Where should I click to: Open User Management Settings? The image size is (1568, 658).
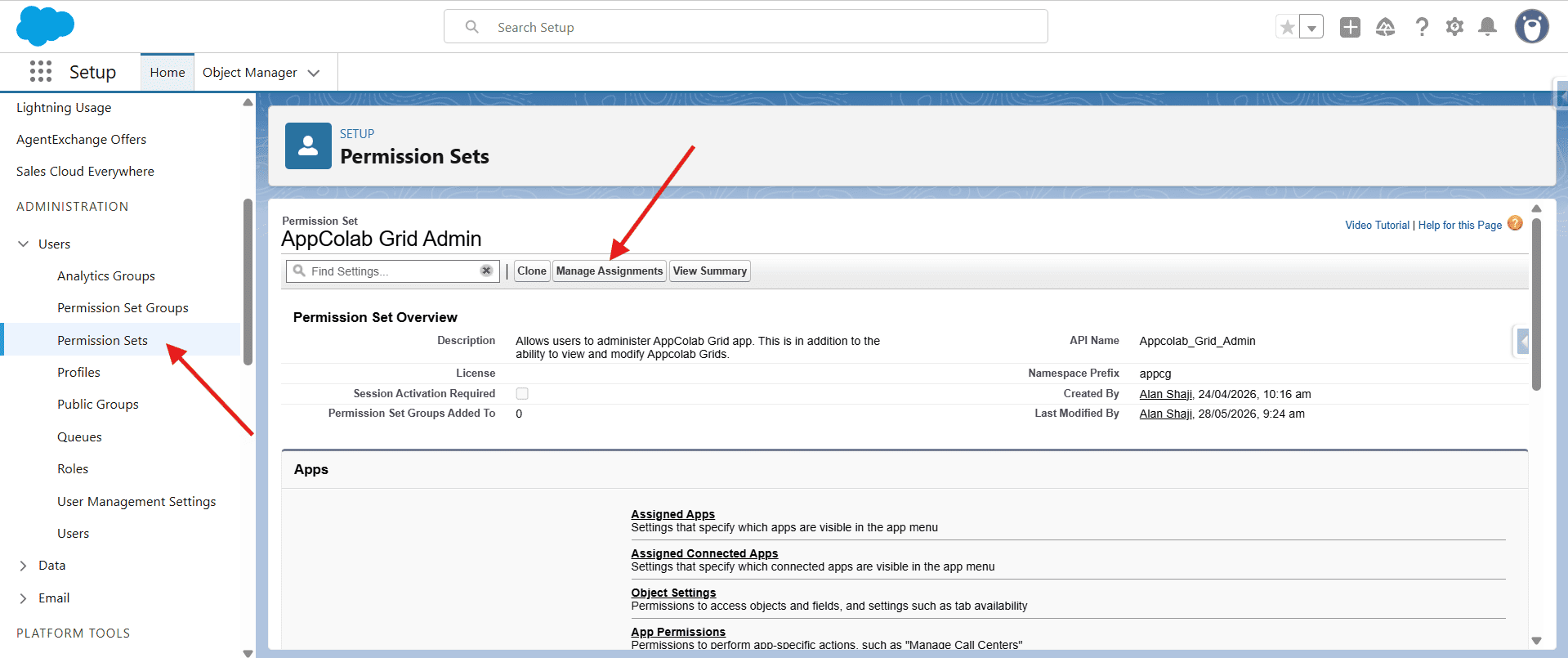pyautogui.click(x=136, y=502)
